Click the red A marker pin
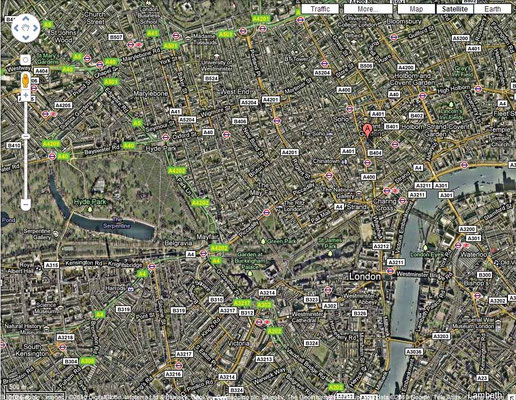516x400 pixels. point(367,131)
